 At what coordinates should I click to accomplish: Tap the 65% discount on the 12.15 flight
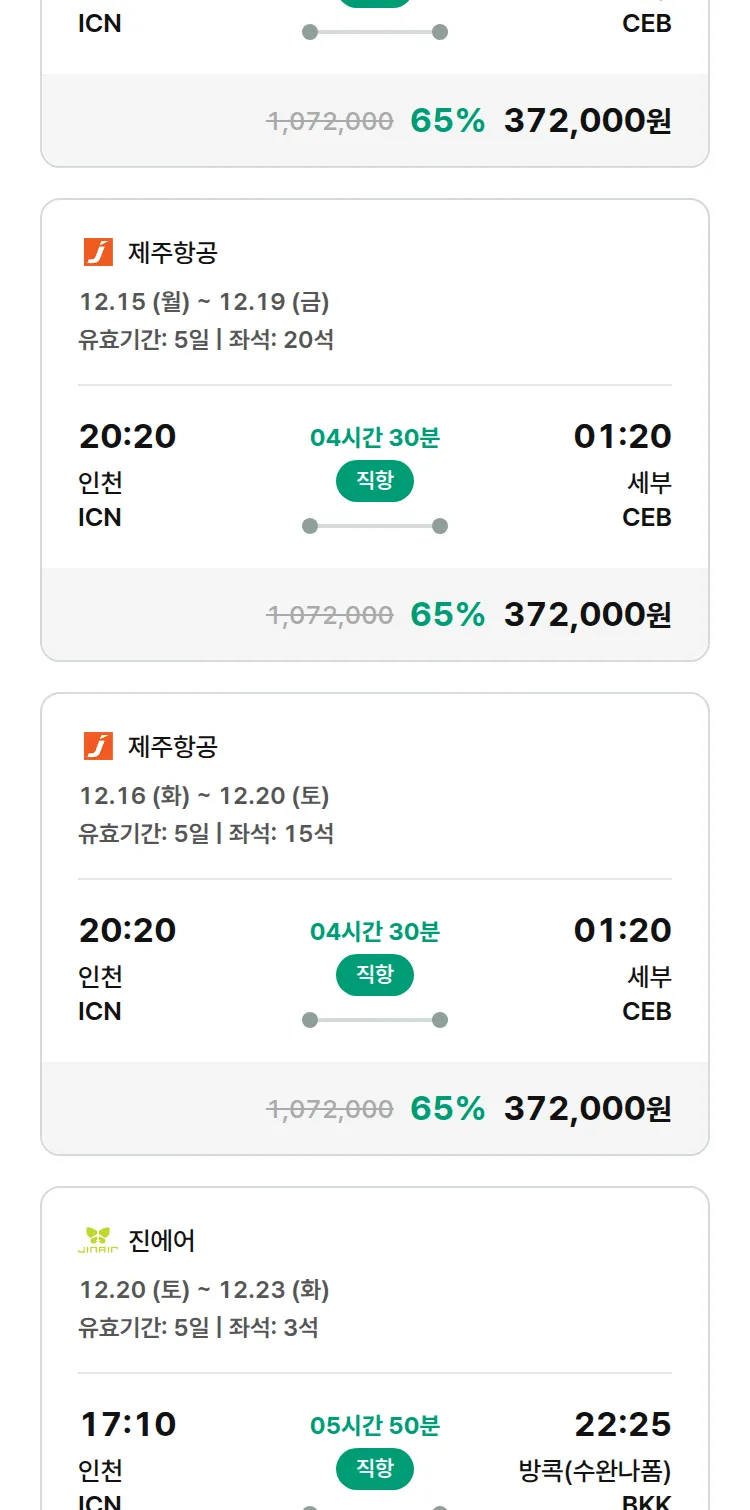447,614
